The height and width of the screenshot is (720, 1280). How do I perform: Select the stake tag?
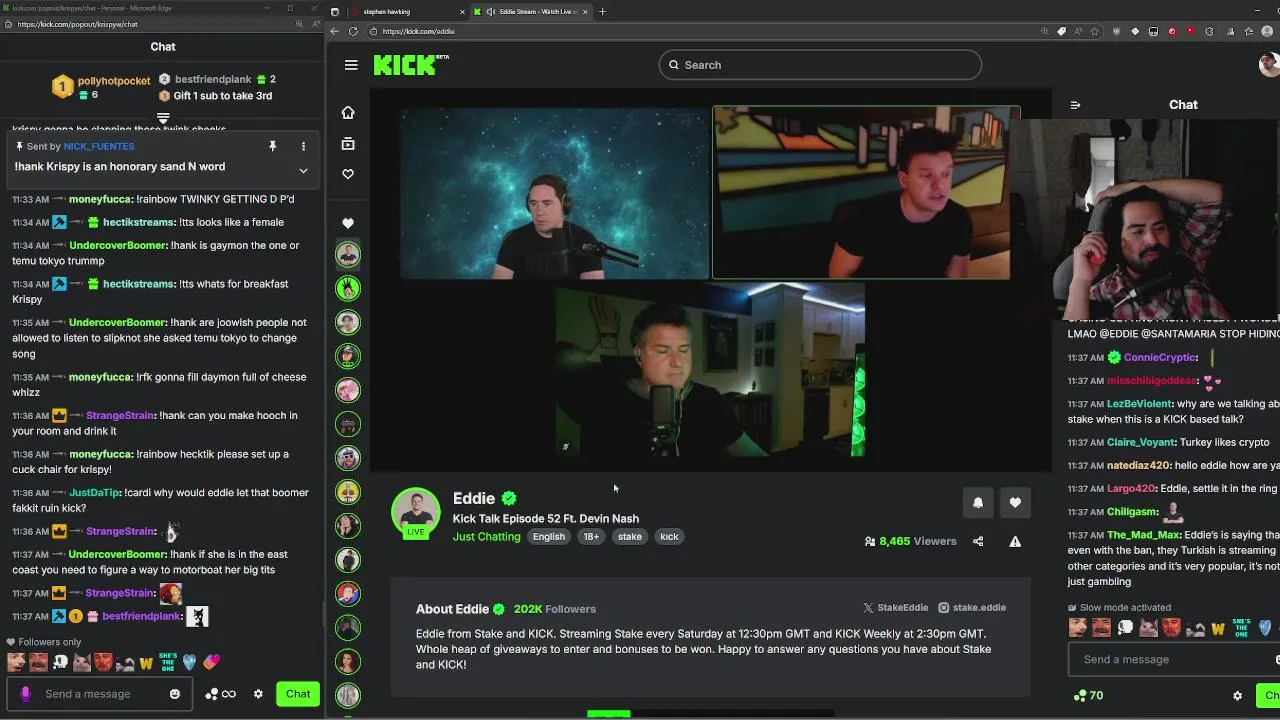630,537
